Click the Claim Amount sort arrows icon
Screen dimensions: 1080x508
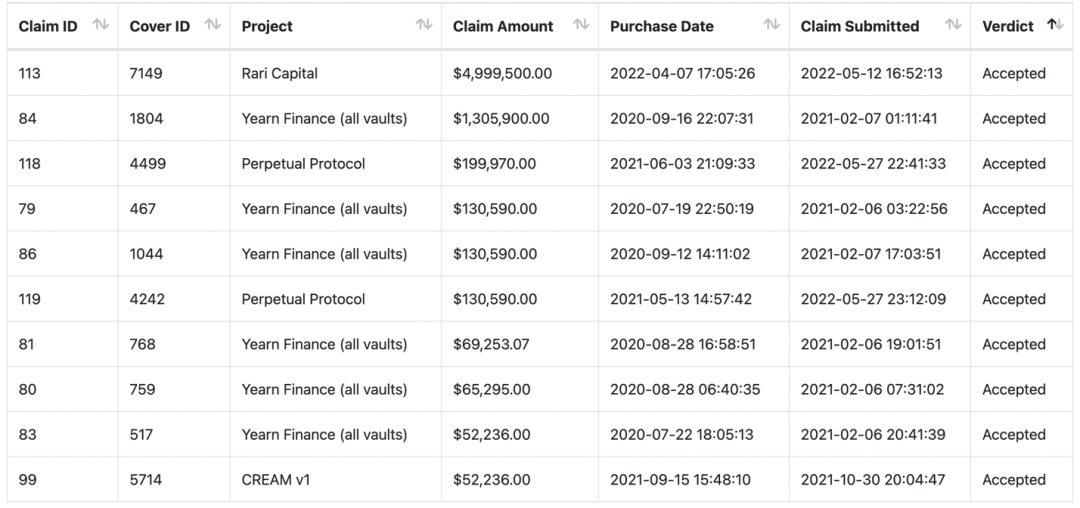click(581, 25)
